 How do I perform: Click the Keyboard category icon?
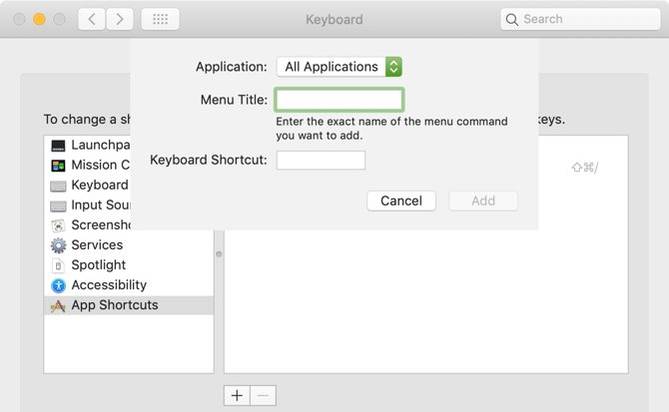[x=58, y=185]
